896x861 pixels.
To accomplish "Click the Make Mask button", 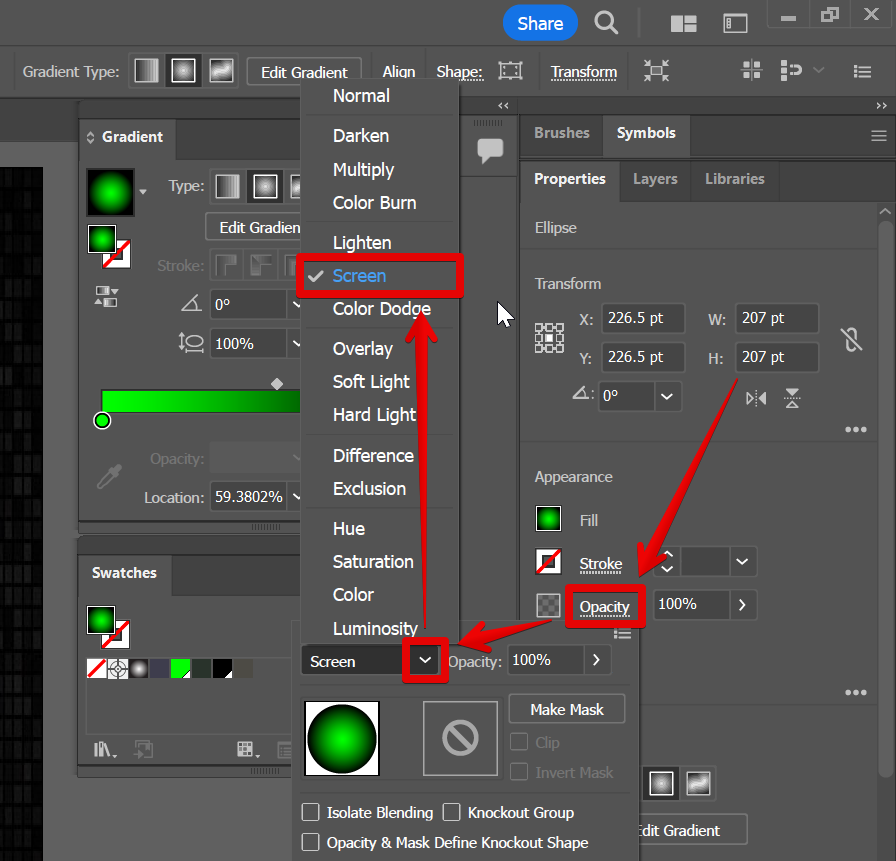I will 566,709.
